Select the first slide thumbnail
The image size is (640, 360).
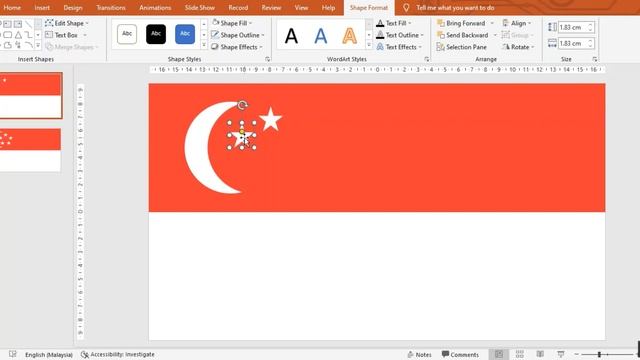(31, 96)
